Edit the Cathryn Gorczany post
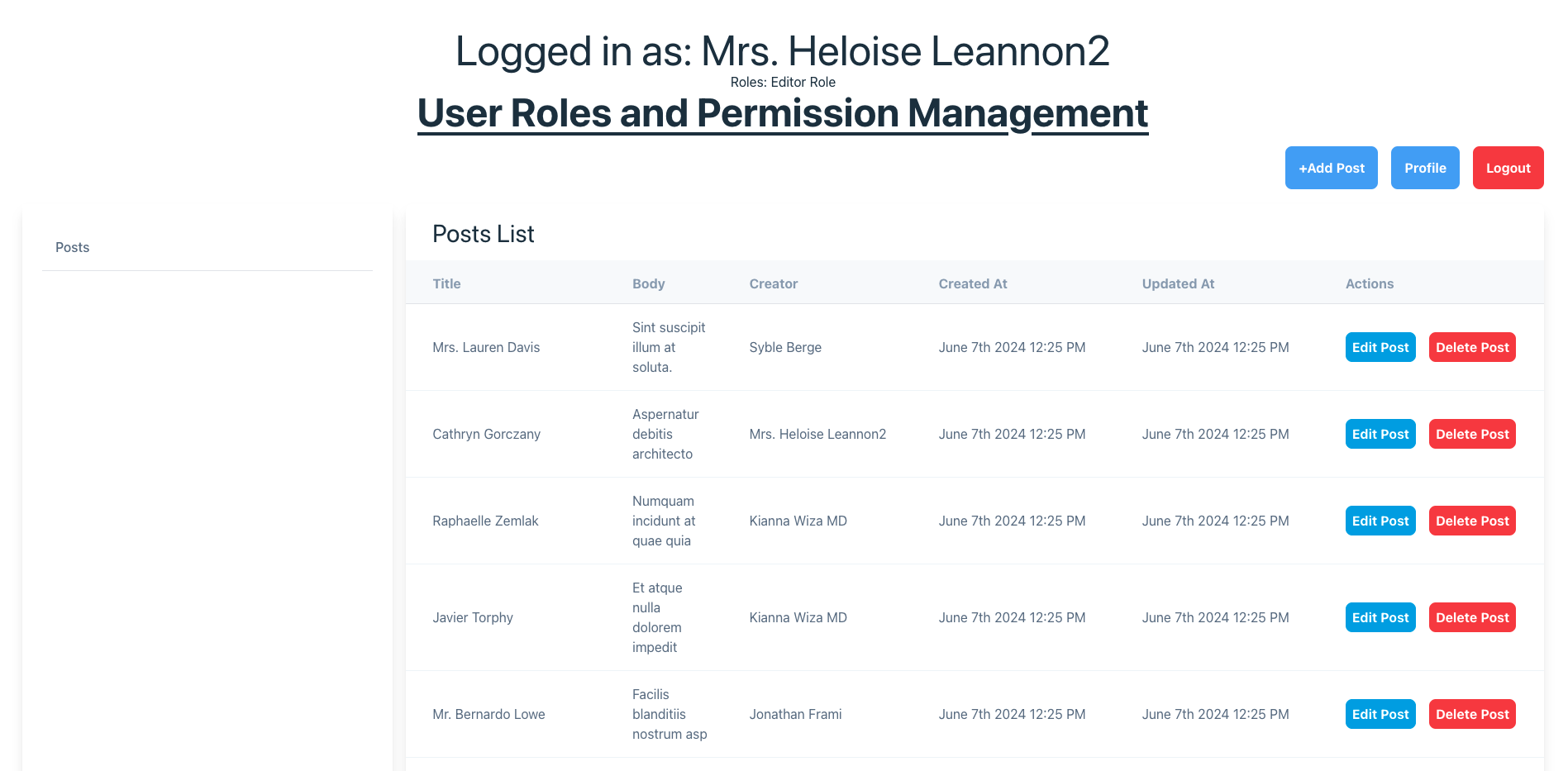Image resolution: width=1568 pixels, height=771 pixels. (x=1380, y=434)
